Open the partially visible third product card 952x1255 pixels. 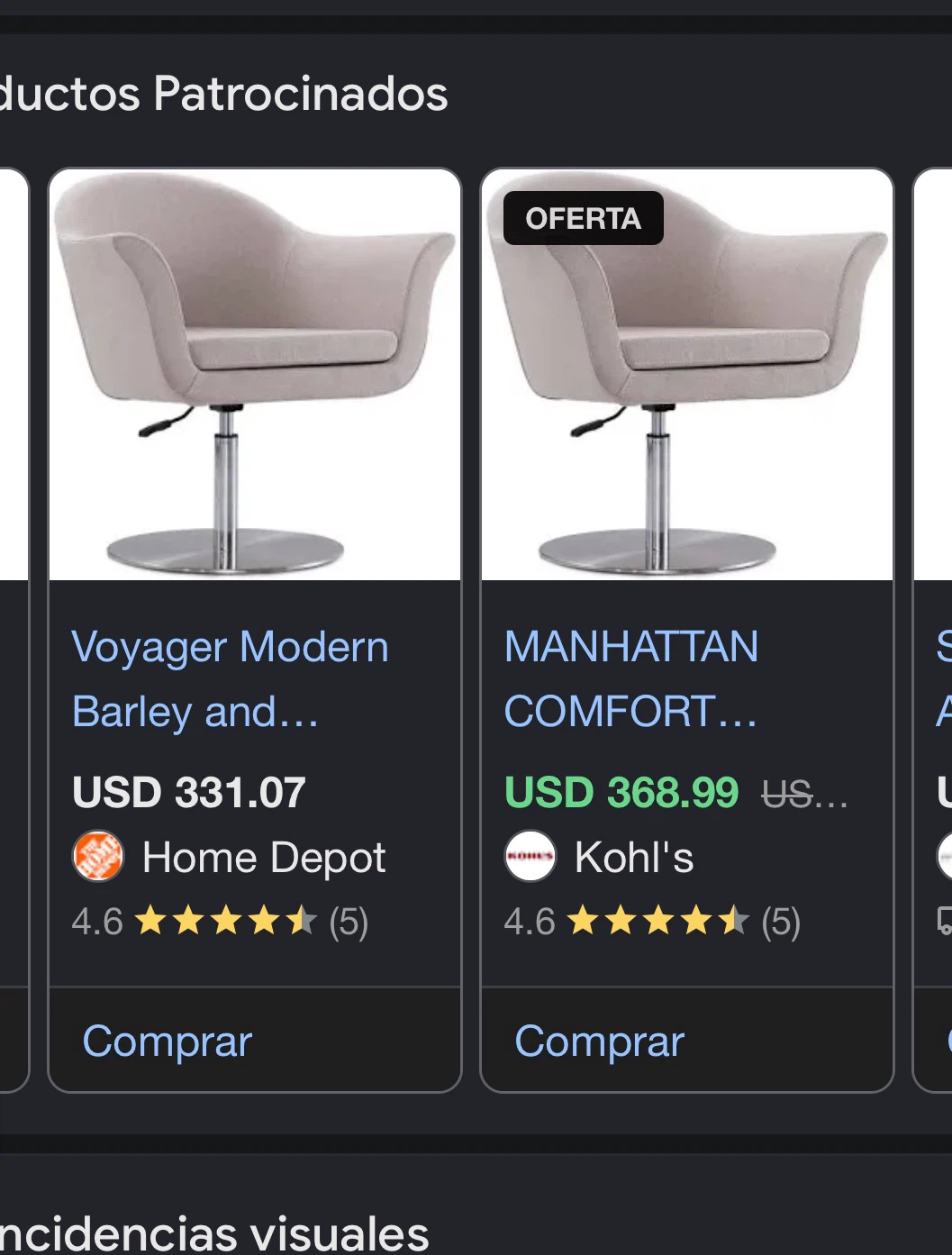[933, 630]
